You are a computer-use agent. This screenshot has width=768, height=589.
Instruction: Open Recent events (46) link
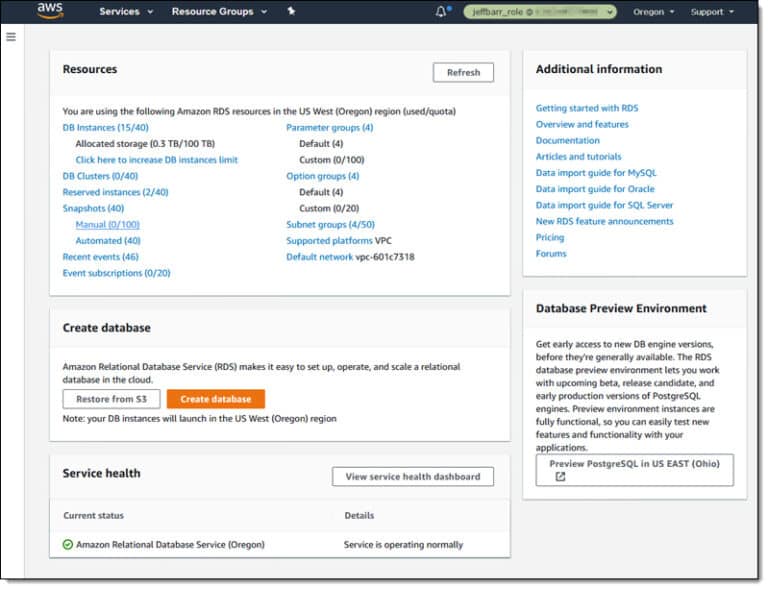pos(100,257)
